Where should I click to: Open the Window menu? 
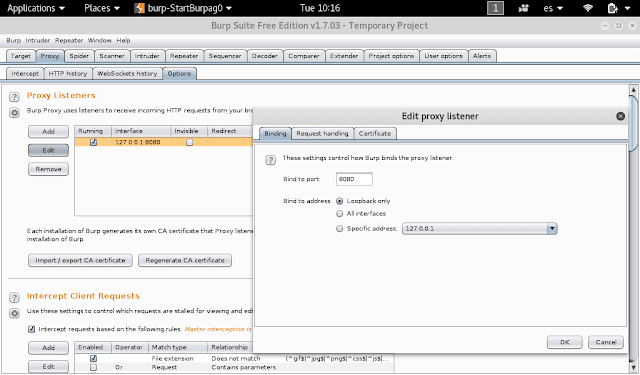100,40
